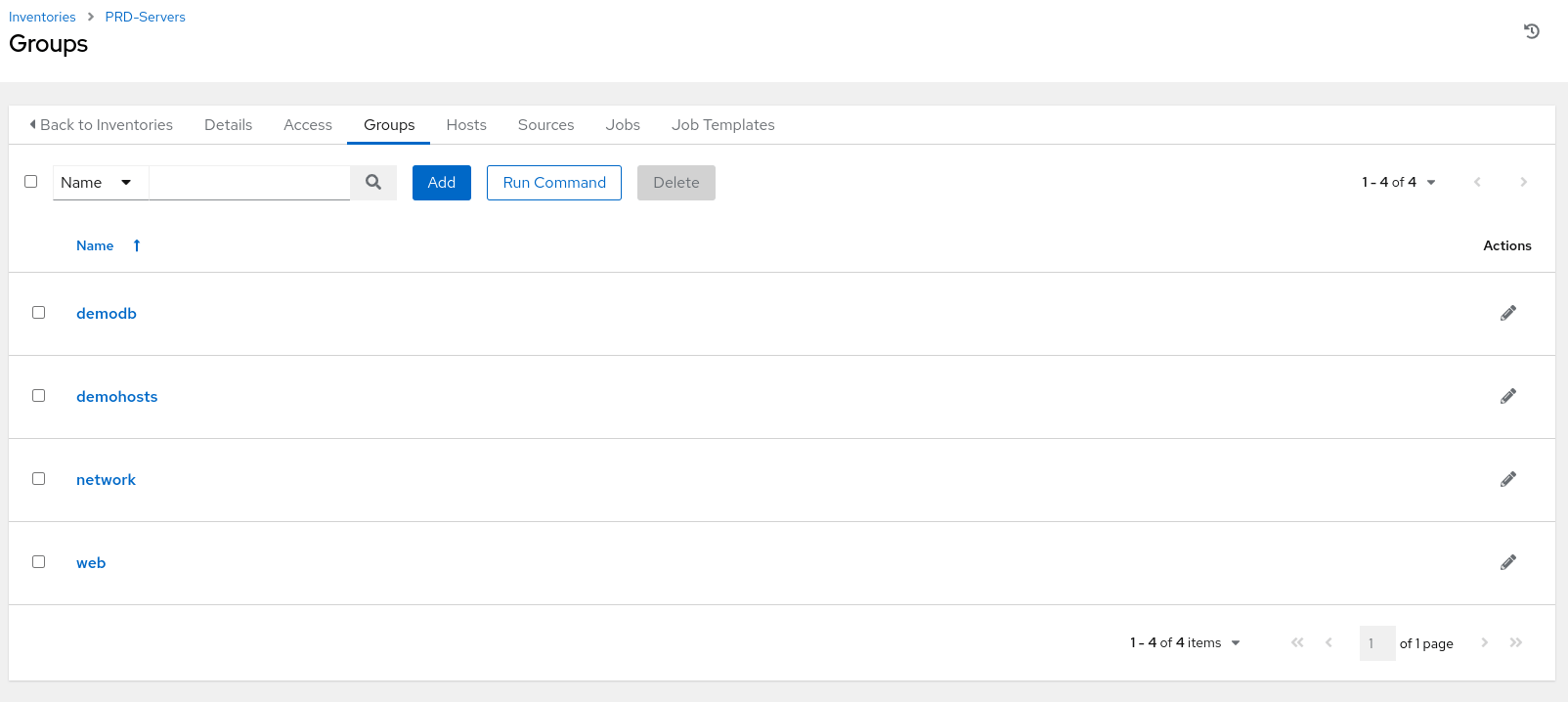The image size is (1568, 702).
Task: Open the Job Templates tab
Action: click(722, 125)
